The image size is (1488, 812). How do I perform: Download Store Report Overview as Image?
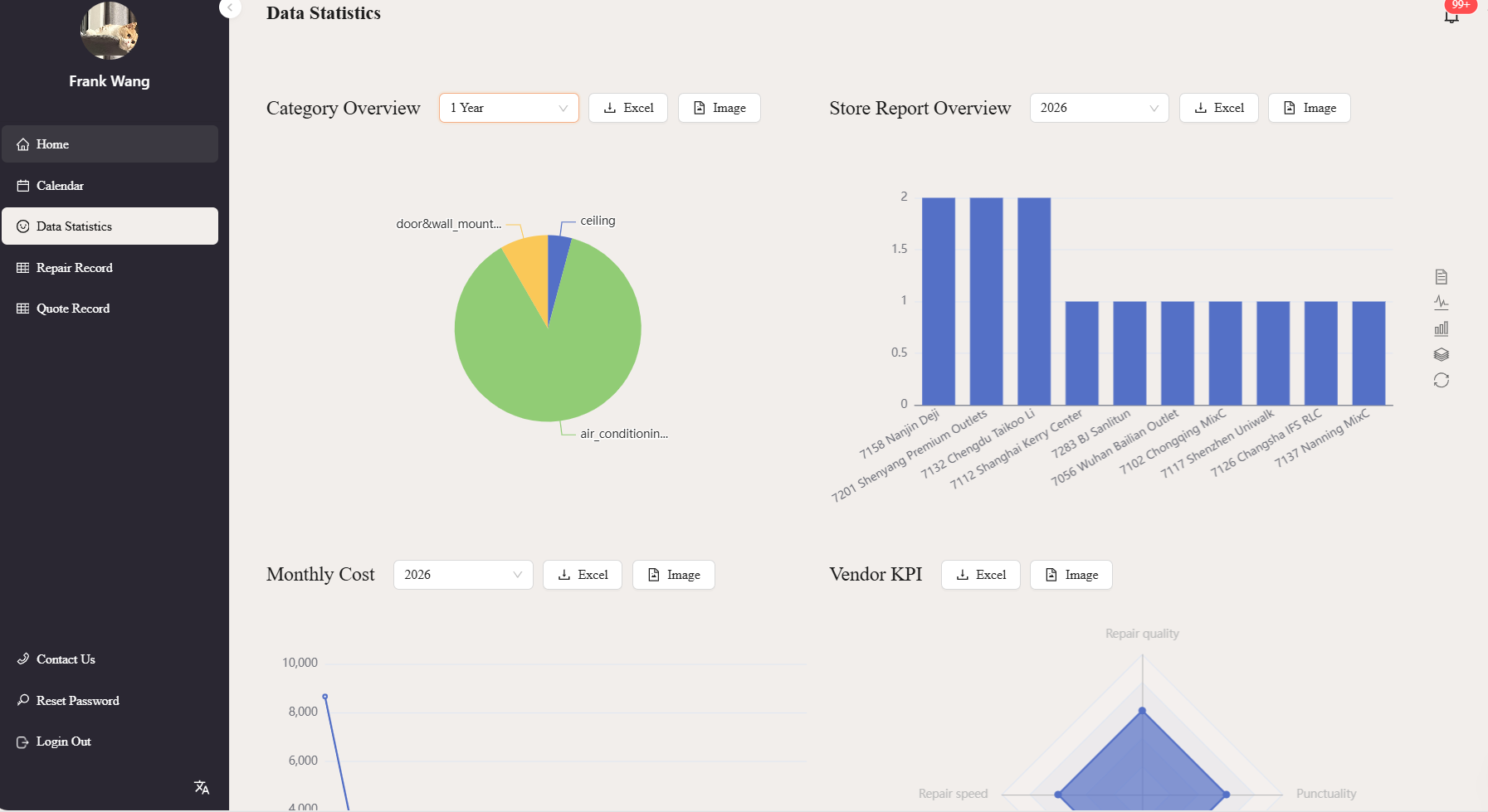pos(1310,108)
